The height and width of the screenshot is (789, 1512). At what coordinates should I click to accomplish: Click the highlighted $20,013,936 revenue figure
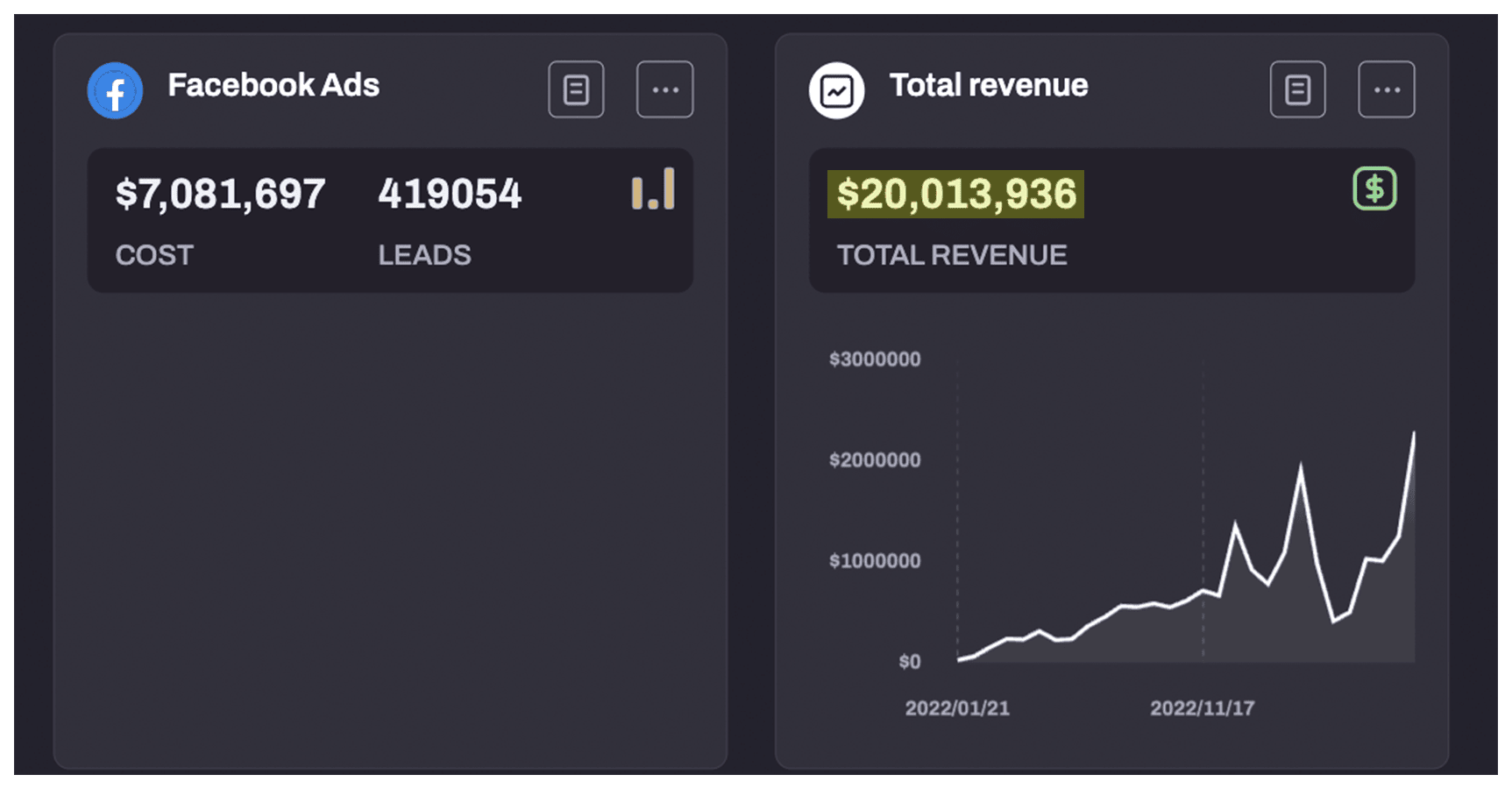pyautogui.click(x=955, y=194)
